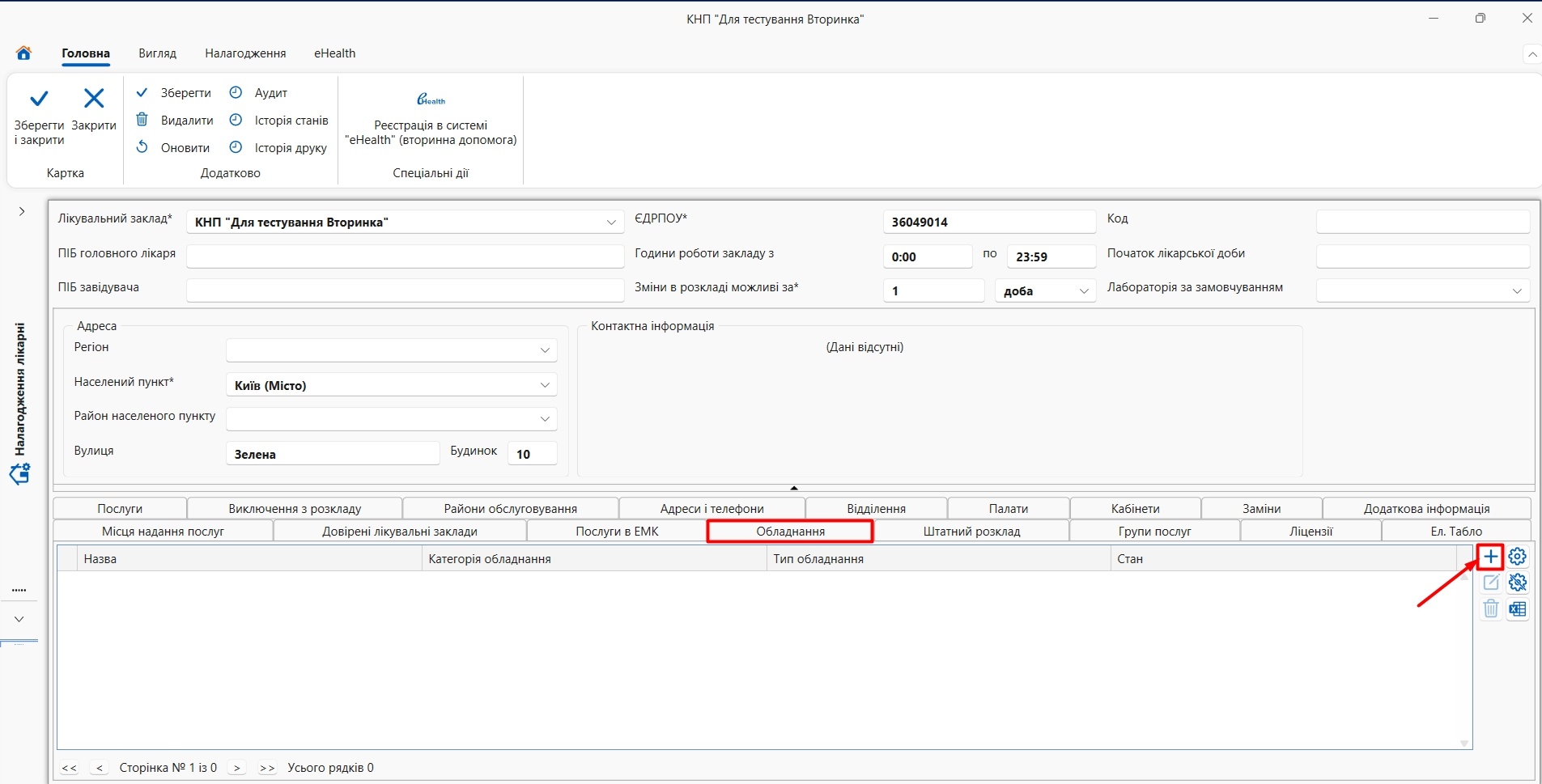Expand the Лікувальний заклад dropdown

coord(611,222)
